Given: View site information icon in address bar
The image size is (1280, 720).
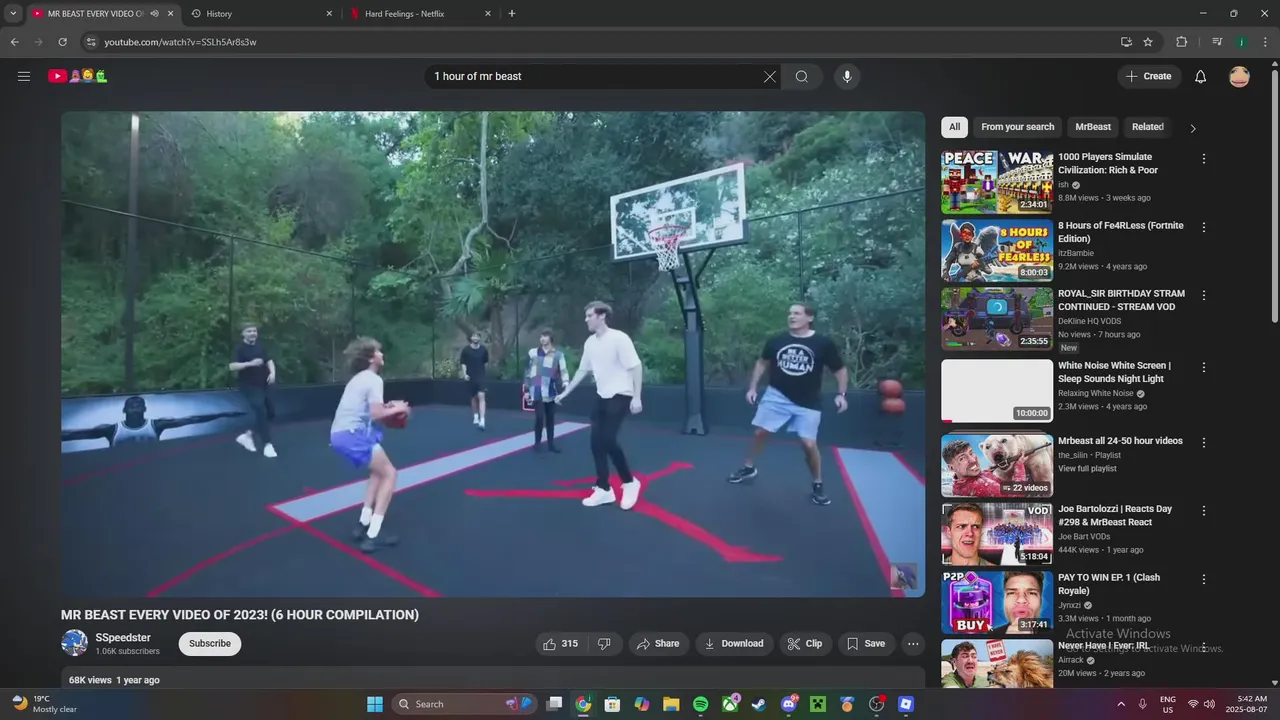Looking at the screenshot, I should (x=91, y=42).
